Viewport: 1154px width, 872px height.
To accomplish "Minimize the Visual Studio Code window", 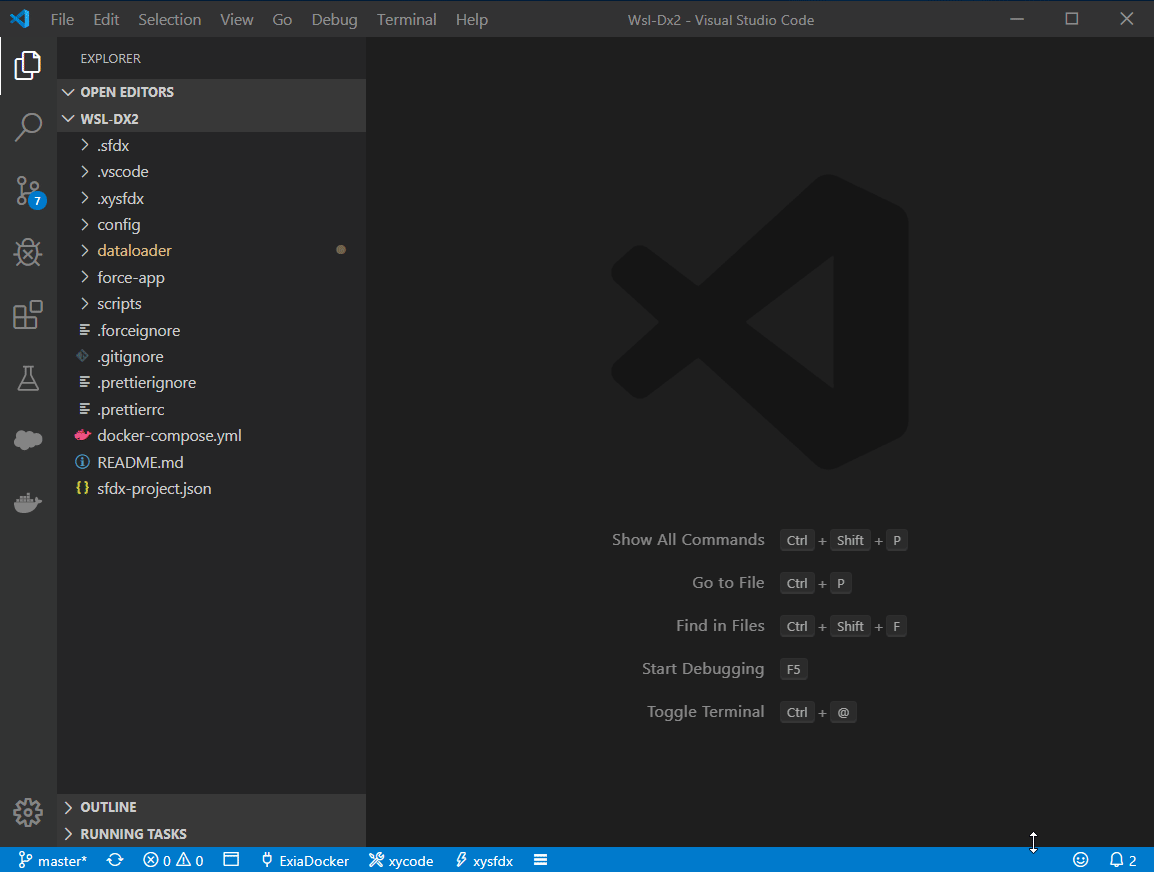I will [x=1017, y=19].
